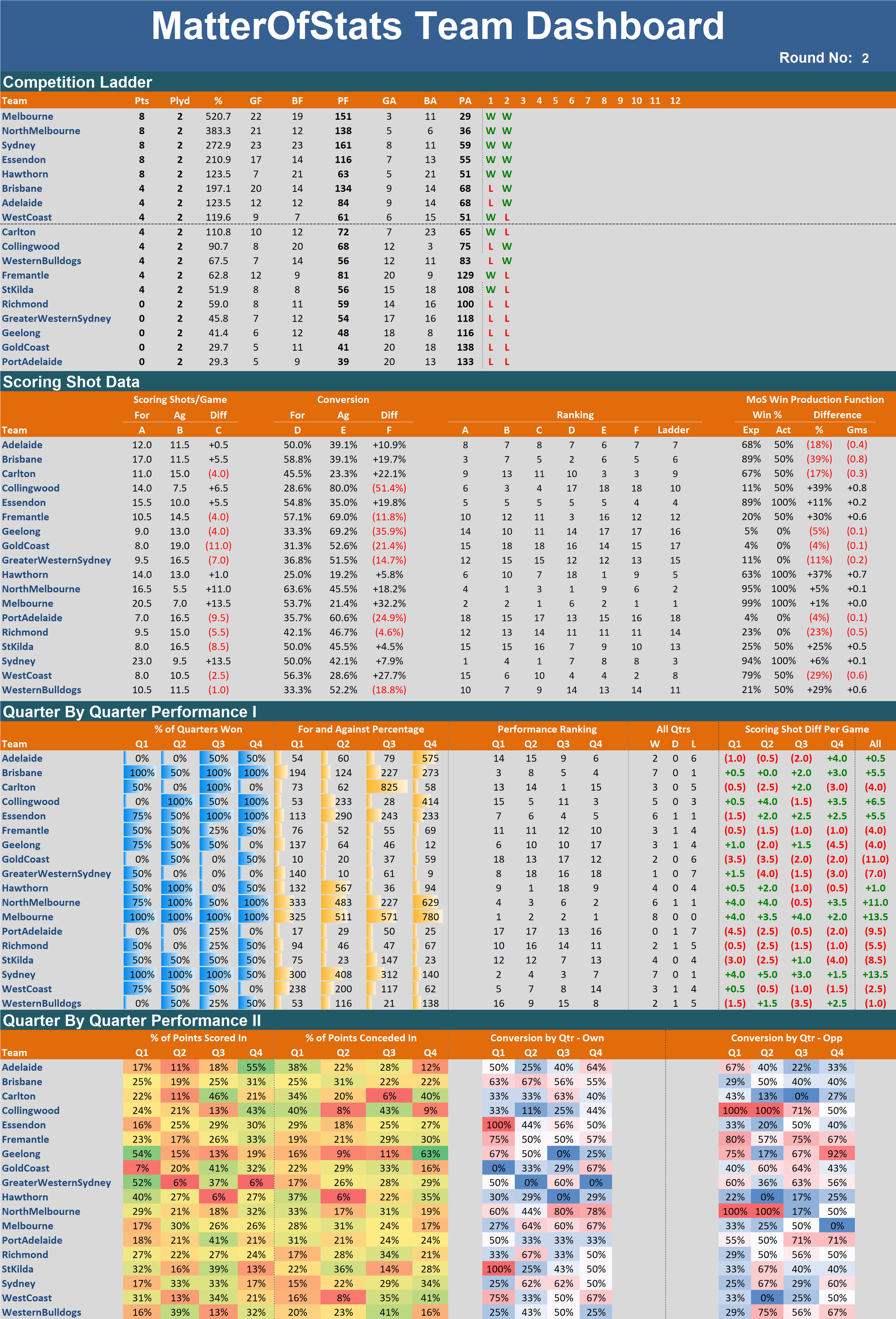Select WesternBulldogs in Quarter By Quarter Performance II
The image size is (896, 1319).
tap(42, 1312)
